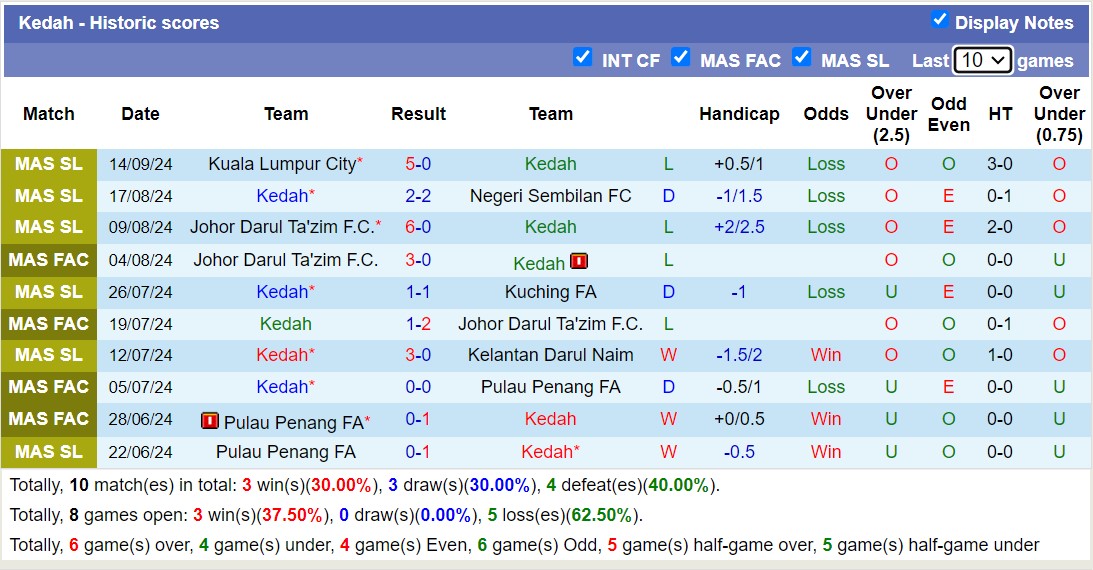This screenshot has width=1093, height=570.
Task: Click the Over Under (2.5) column header
Action: coord(891,114)
